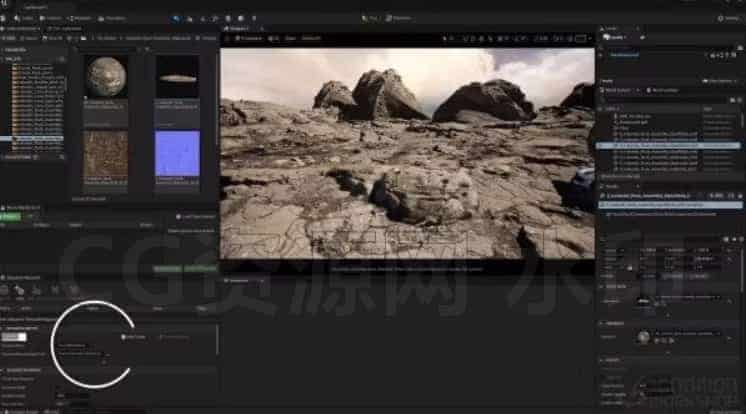Click the Content Browser Add button

(9, 38)
